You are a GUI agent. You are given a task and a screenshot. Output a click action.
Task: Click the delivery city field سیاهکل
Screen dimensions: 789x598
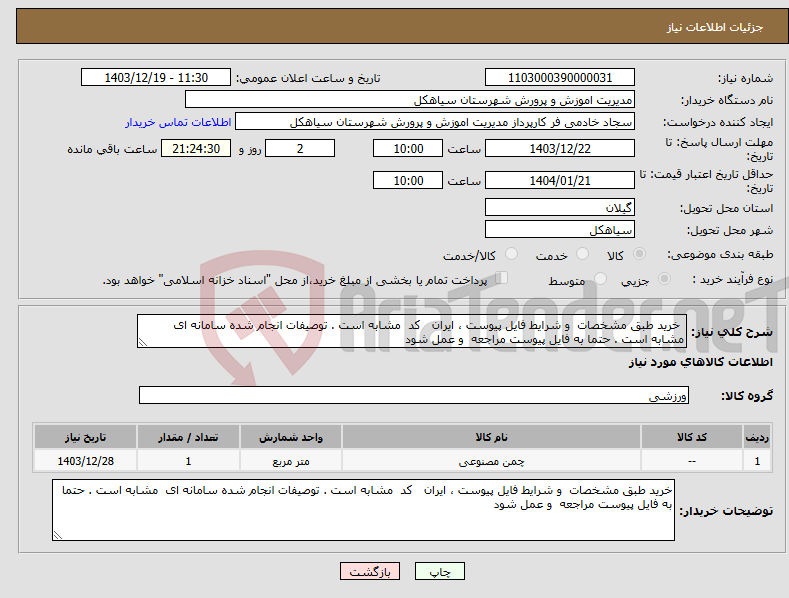(x=560, y=230)
